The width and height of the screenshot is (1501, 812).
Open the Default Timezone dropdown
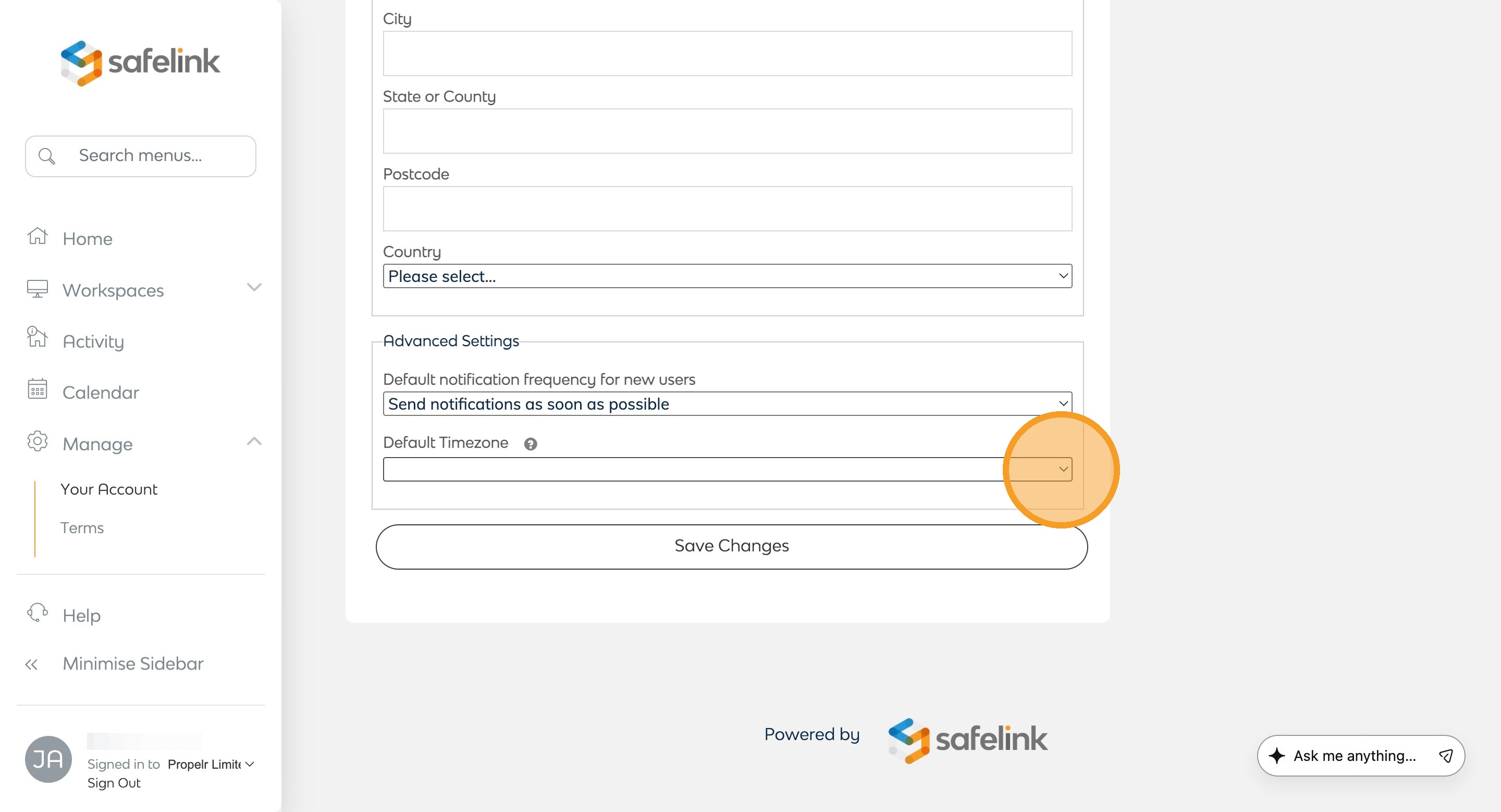coord(727,470)
